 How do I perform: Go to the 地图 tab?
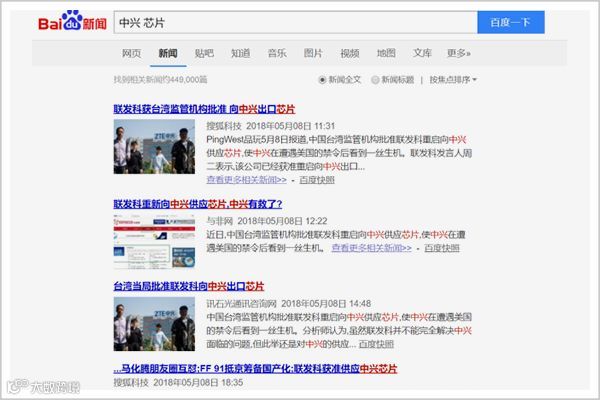point(386,53)
